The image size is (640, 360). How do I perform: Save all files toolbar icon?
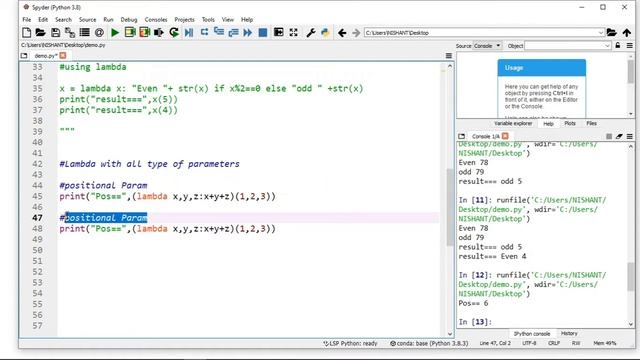(70, 33)
